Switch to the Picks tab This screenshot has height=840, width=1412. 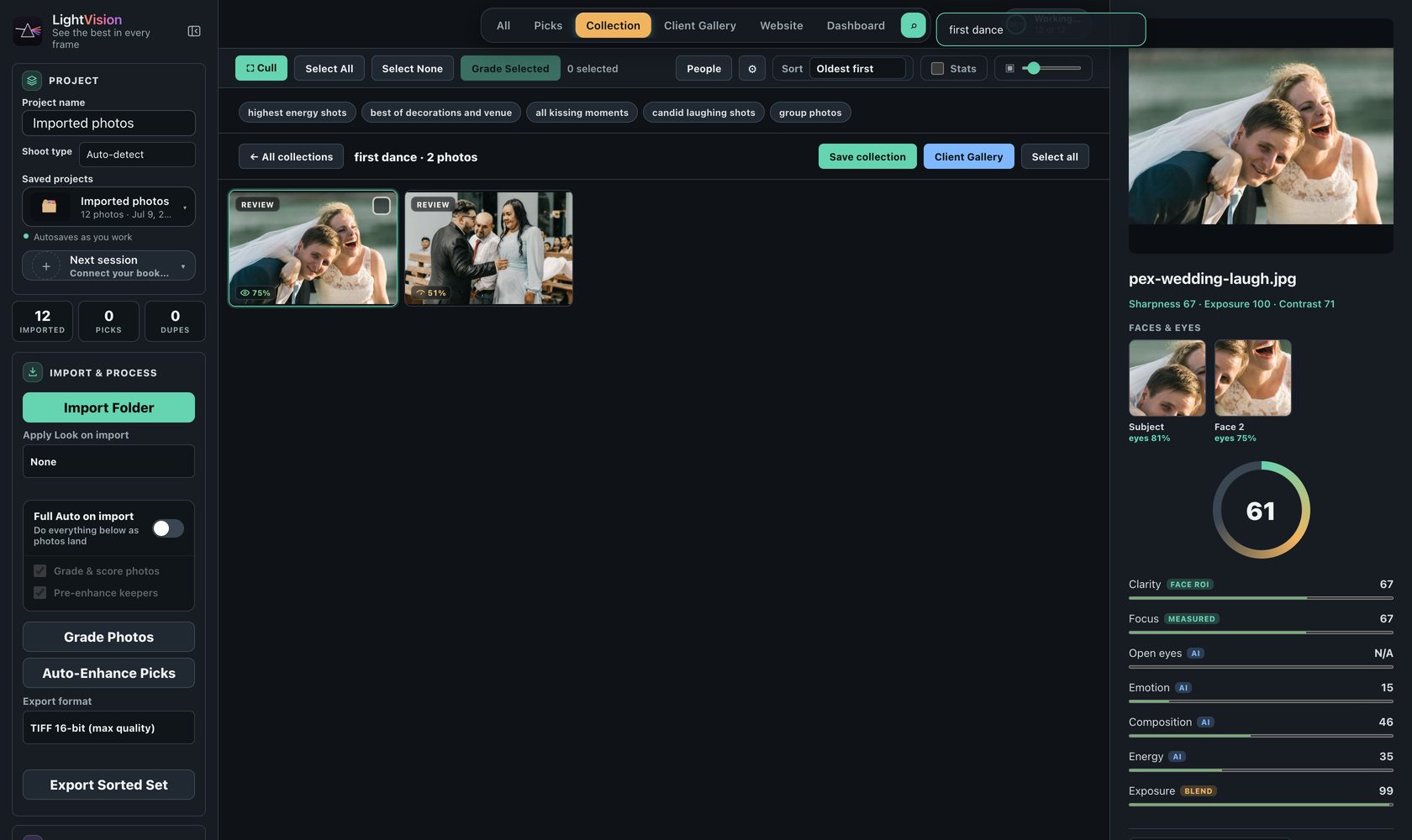coord(548,25)
